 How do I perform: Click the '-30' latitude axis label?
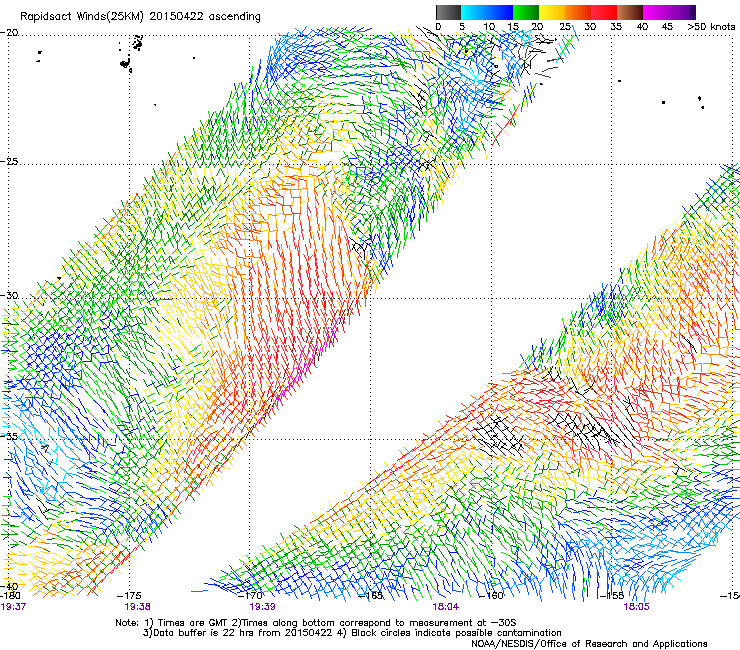coord(9,295)
